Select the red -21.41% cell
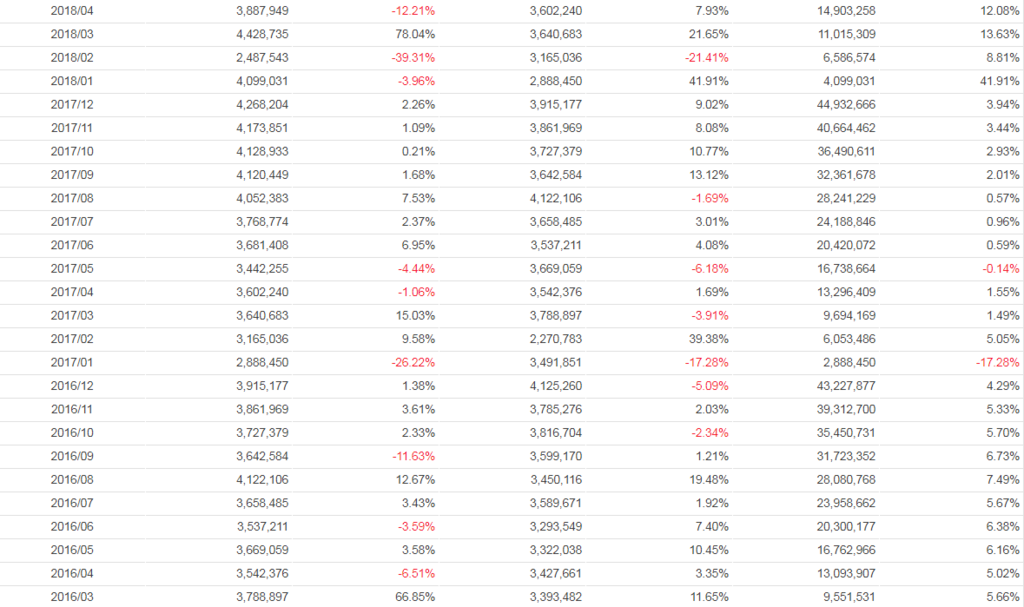The image size is (1024, 607). click(706, 58)
